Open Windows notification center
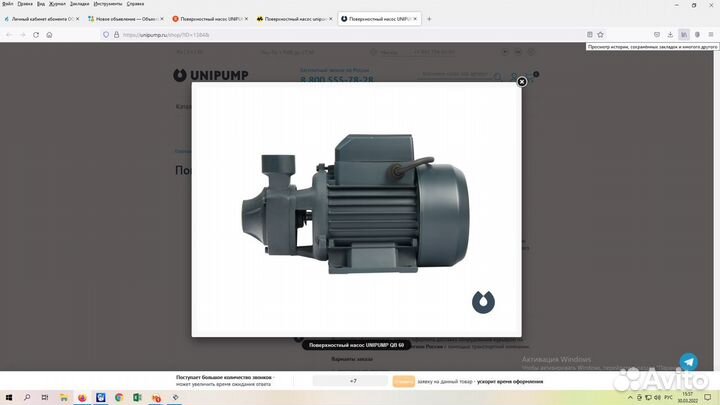 click(x=708, y=398)
